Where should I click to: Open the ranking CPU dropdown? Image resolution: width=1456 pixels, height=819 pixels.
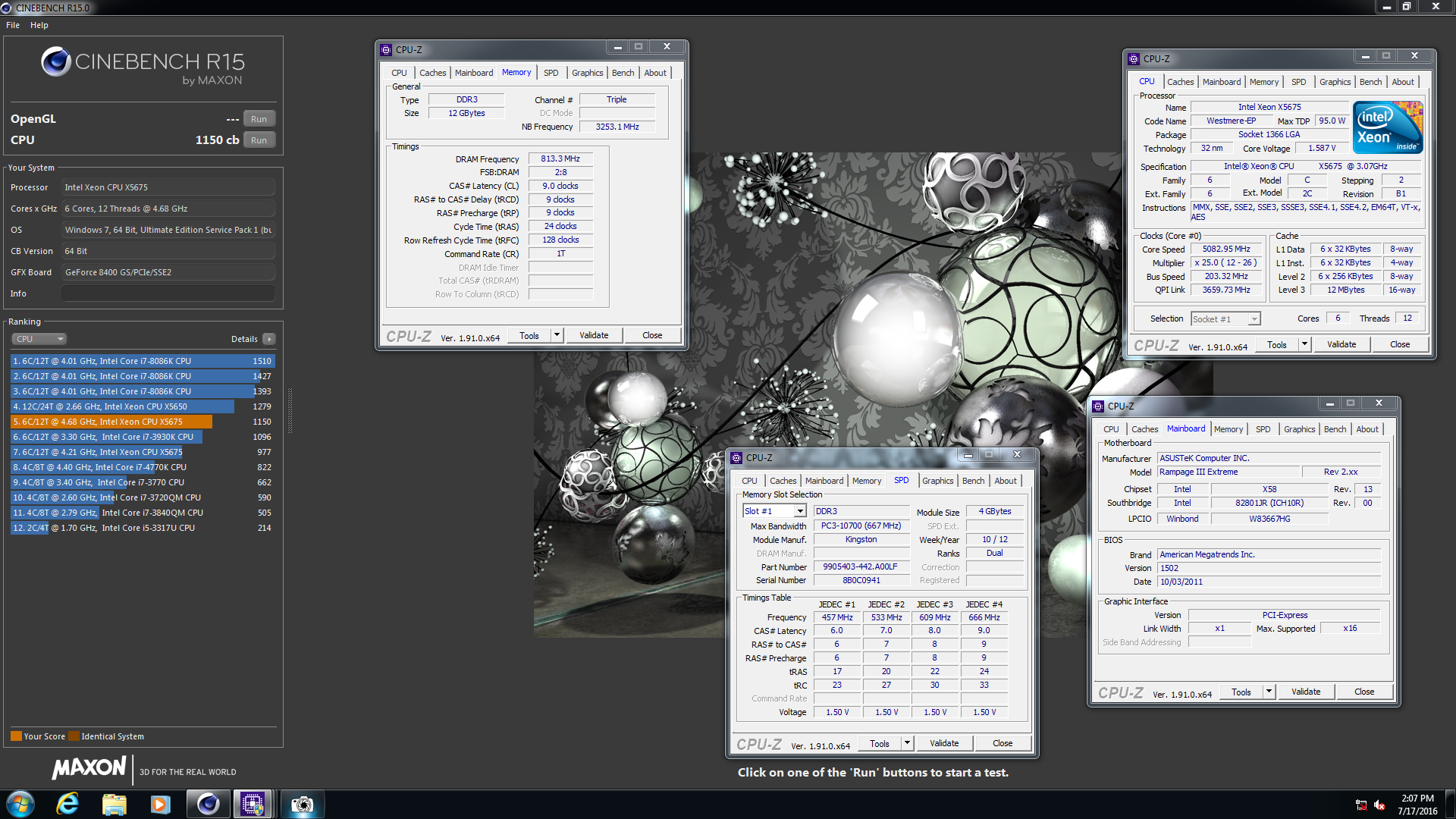pyautogui.click(x=39, y=339)
